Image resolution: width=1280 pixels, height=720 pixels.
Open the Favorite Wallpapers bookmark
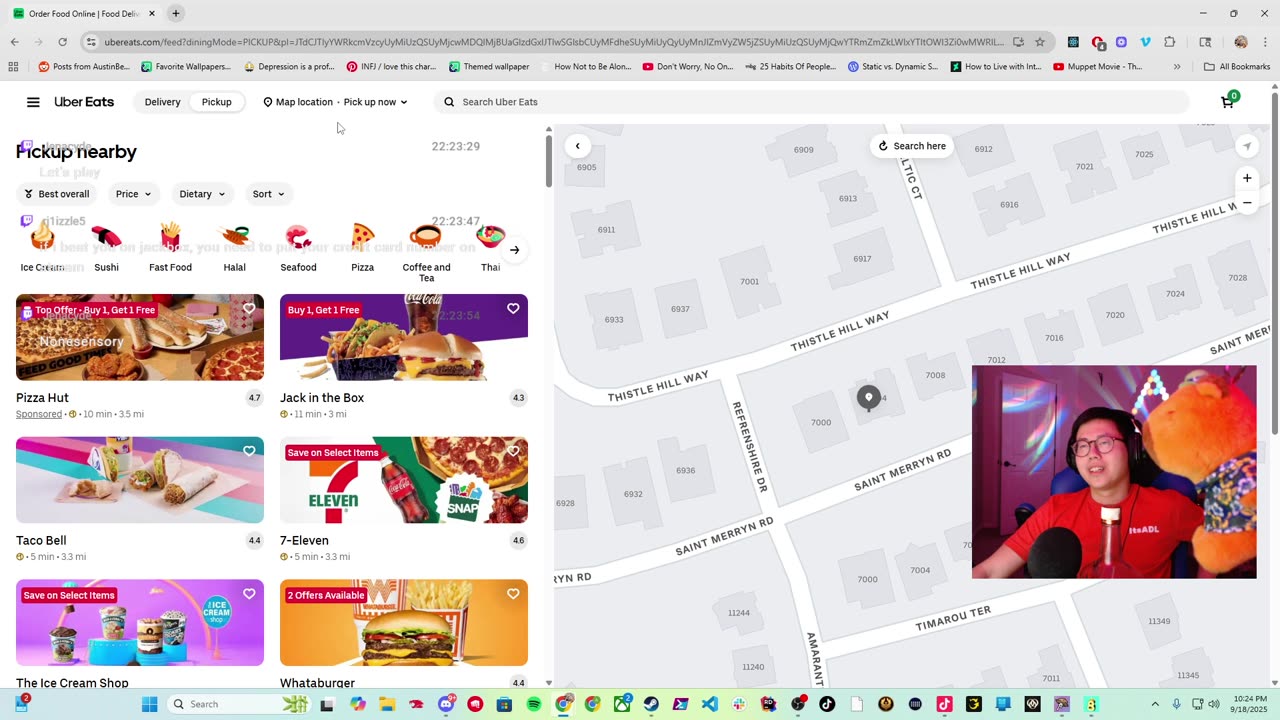click(x=186, y=67)
